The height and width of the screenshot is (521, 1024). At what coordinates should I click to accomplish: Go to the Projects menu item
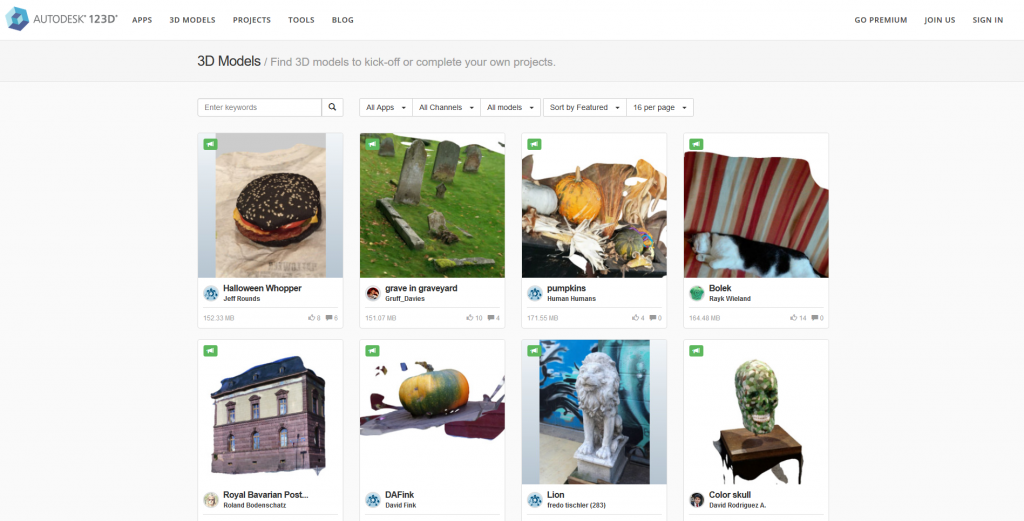pos(251,20)
